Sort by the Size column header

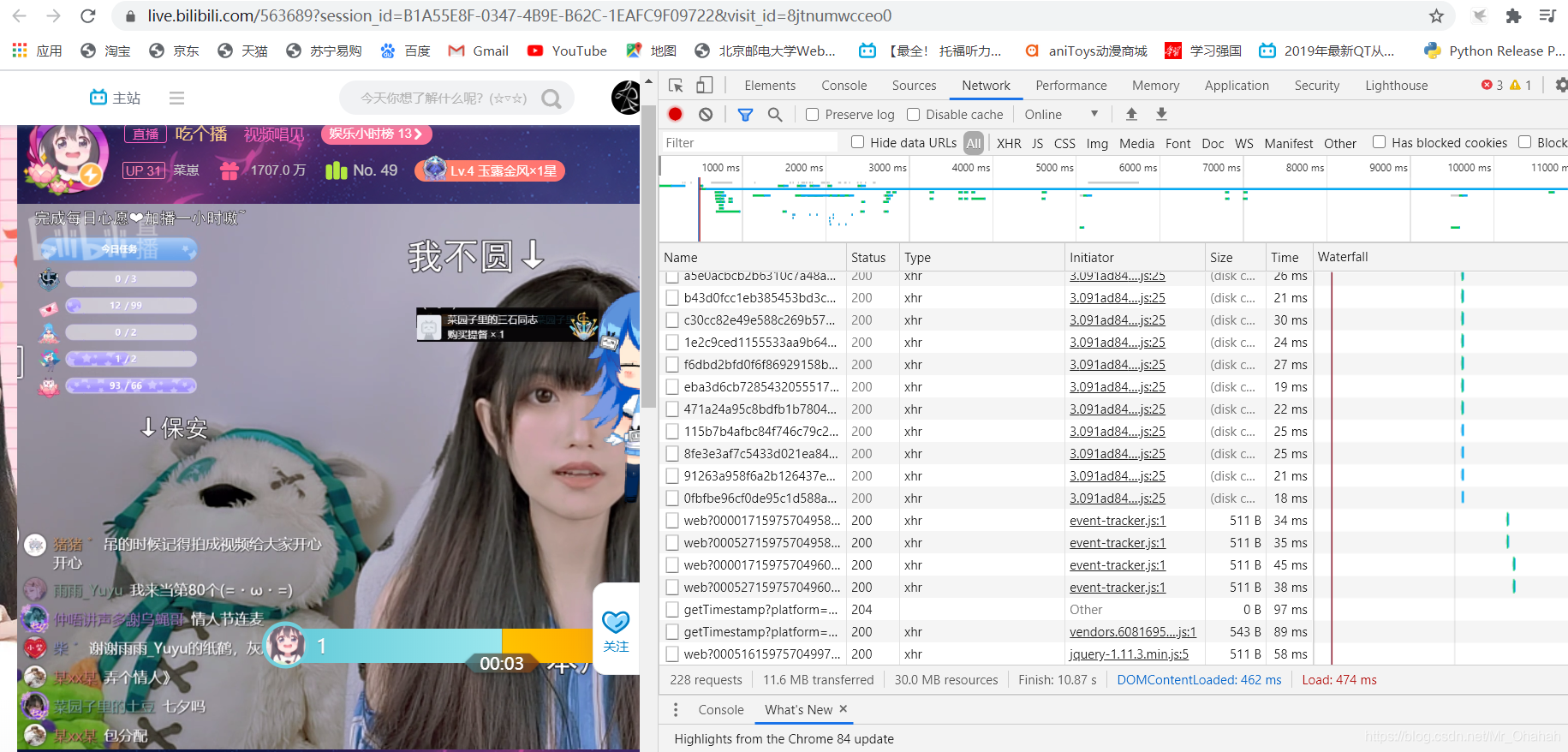[x=1236, y=257]
